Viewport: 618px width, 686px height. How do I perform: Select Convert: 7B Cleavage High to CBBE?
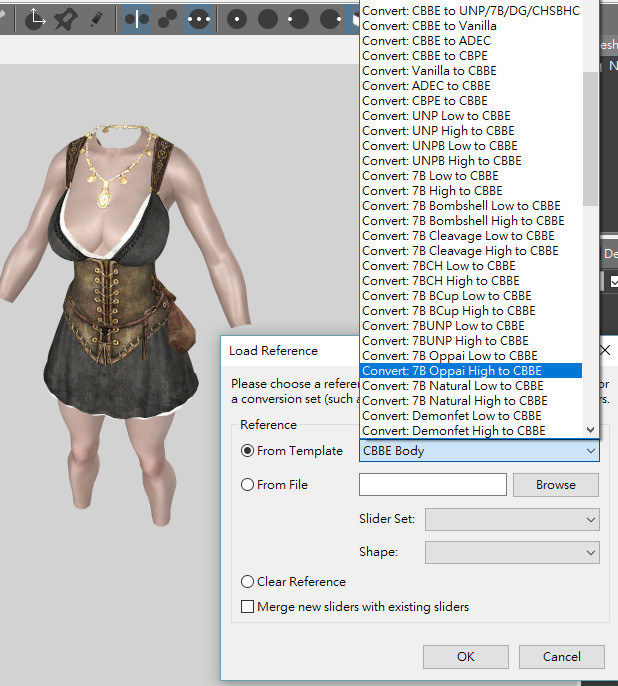pyautogui.click(x=471, y=250)
